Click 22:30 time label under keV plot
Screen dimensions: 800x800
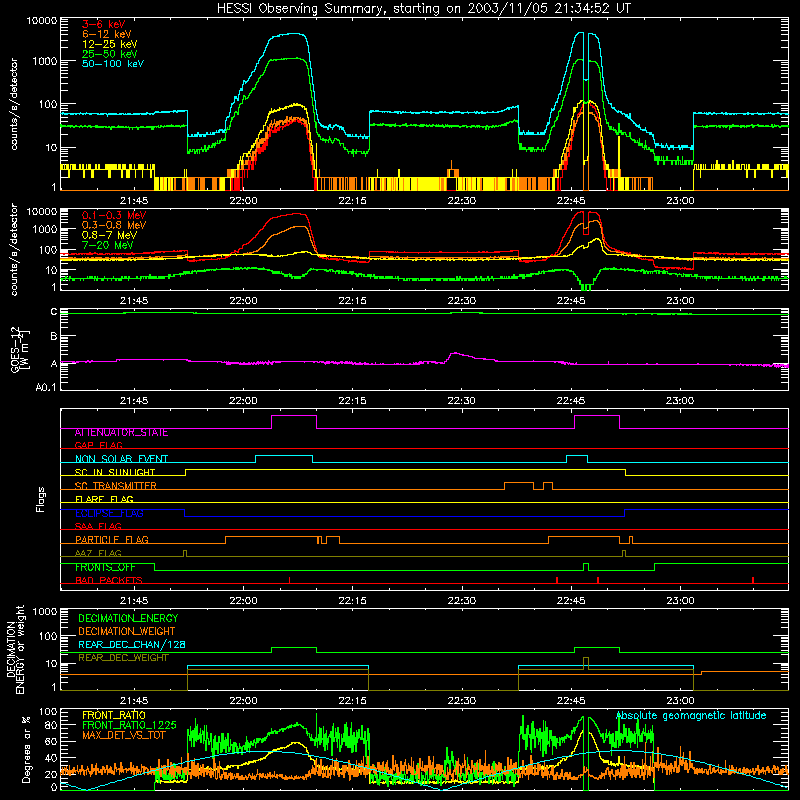(462, 201)
